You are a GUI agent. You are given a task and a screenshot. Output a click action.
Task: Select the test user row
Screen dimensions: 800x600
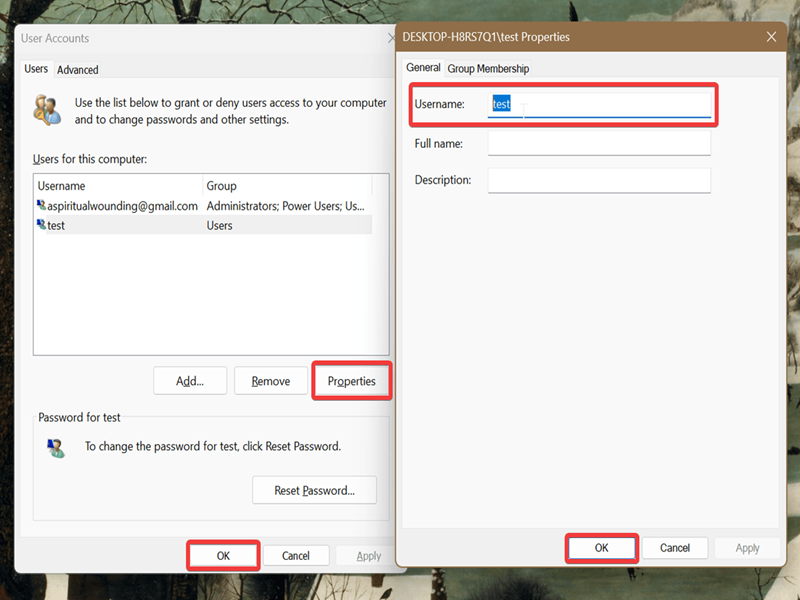pos(204,225)
